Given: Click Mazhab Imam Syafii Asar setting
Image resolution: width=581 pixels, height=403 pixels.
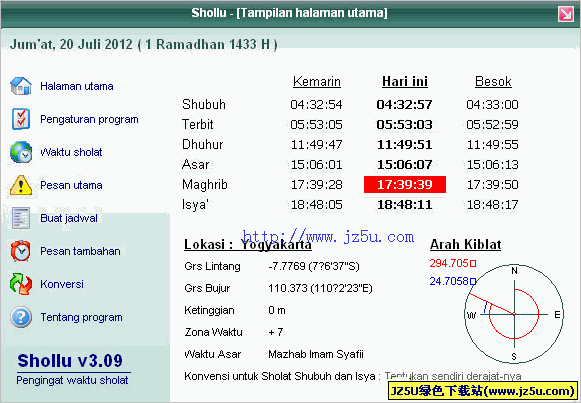Looking at the screenshot, I should [316, 354].
